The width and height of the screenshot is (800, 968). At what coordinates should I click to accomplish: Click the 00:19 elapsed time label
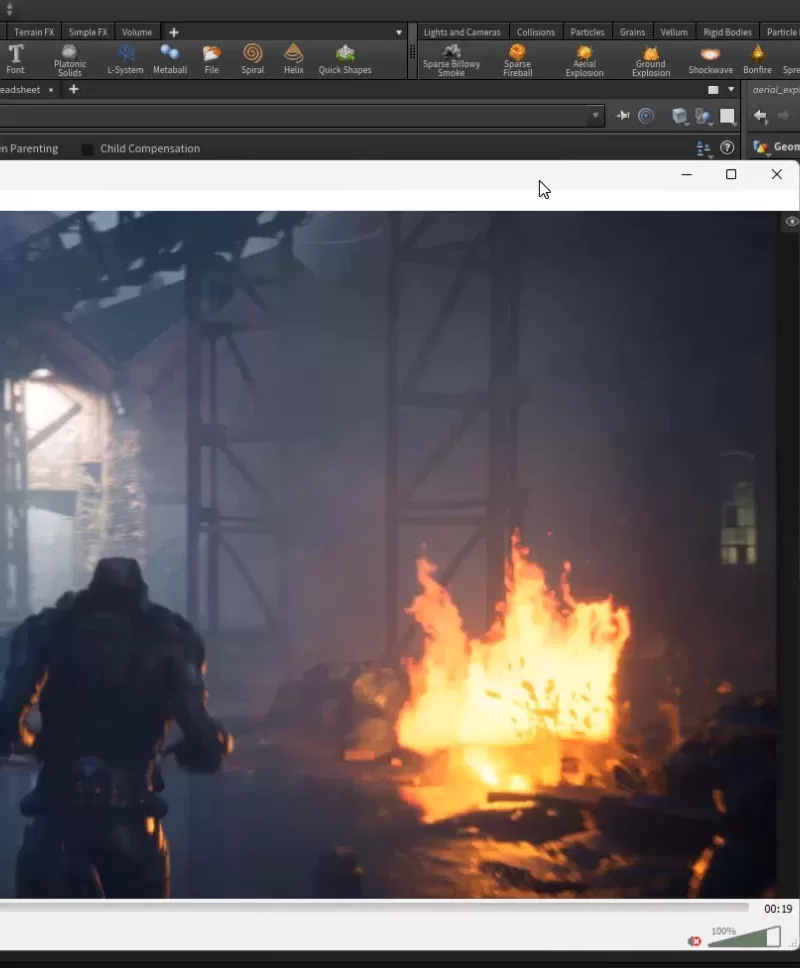778,909
